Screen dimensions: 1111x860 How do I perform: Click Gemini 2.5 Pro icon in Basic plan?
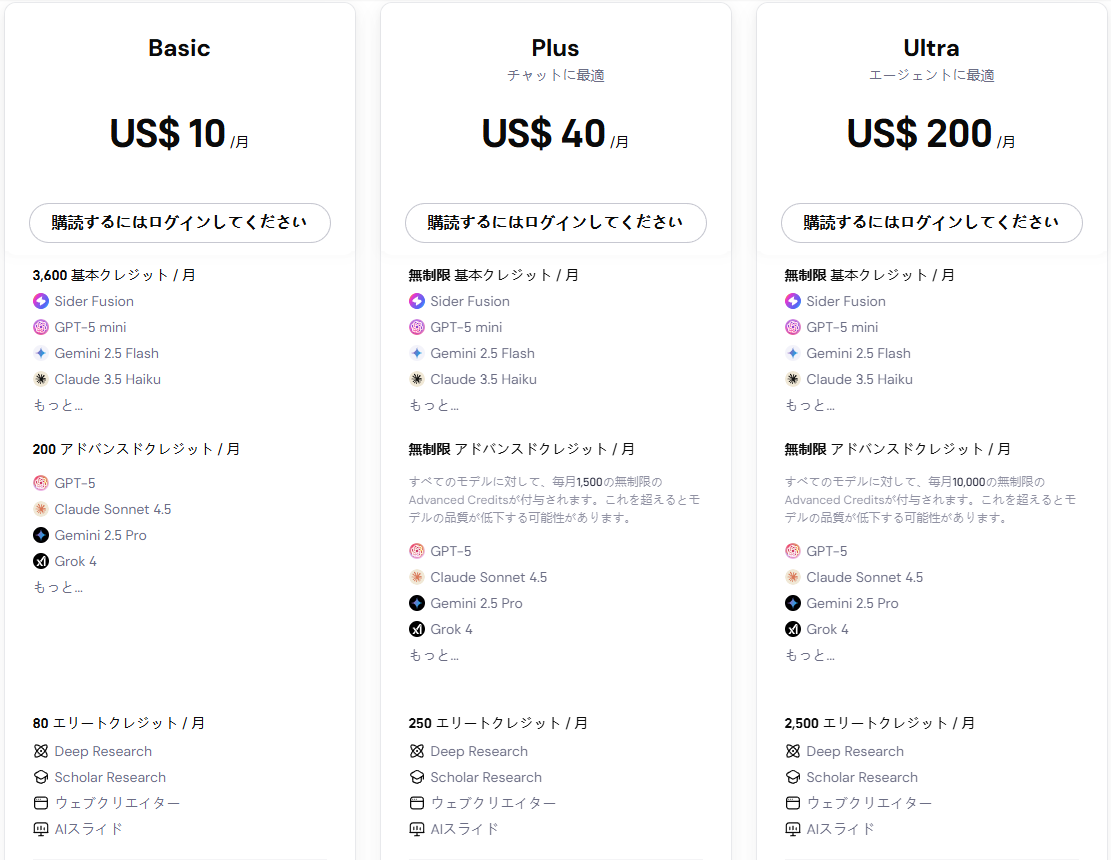click(41, 535)
